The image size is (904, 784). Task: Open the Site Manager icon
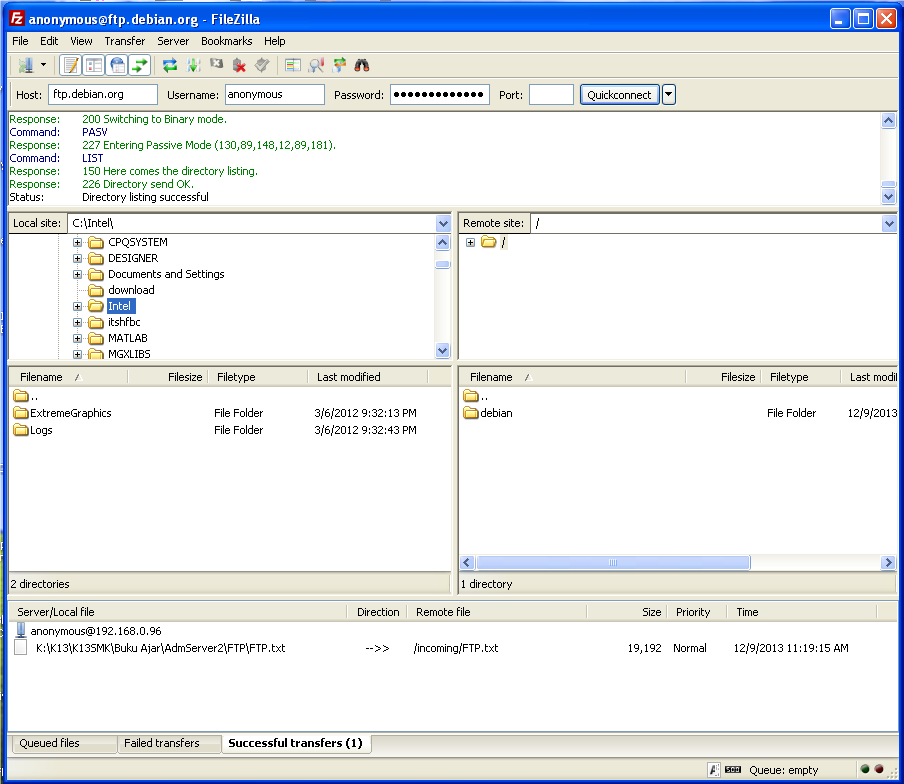coord(25,66)
